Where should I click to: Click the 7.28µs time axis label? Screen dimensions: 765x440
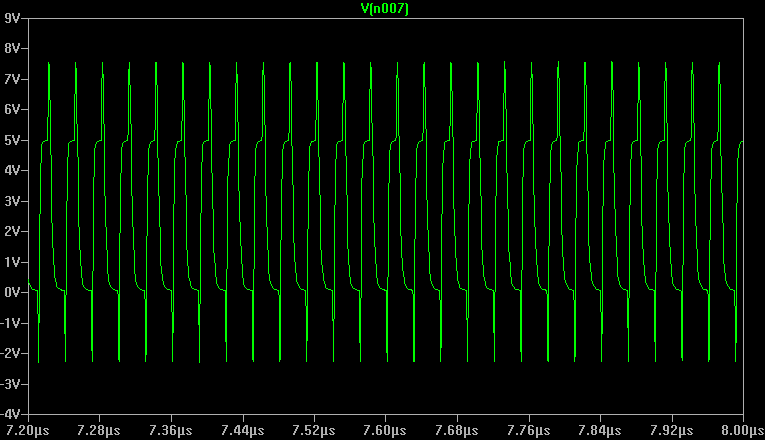point(99,430)
